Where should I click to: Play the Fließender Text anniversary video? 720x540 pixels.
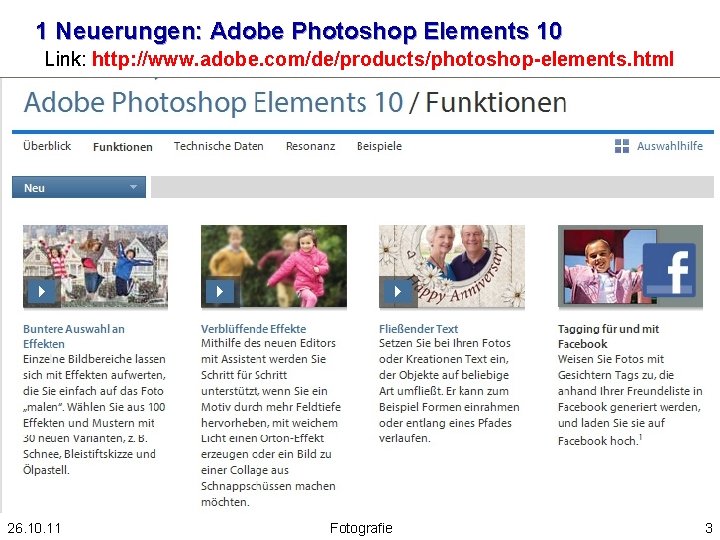[x=398, y=291]
